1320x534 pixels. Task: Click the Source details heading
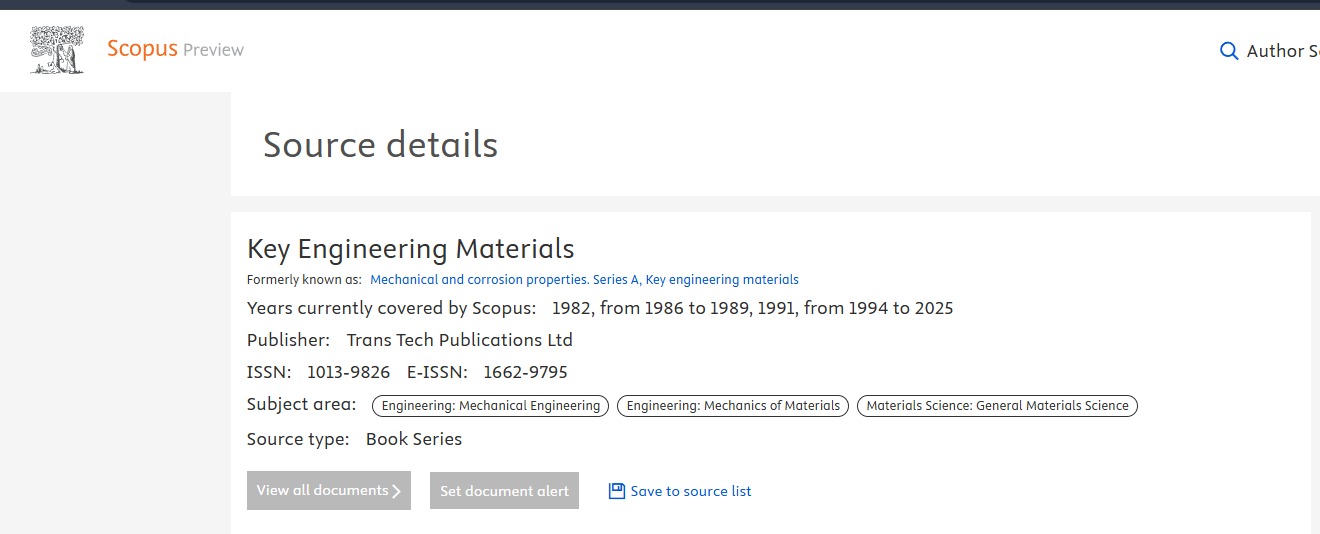(380, 145)
